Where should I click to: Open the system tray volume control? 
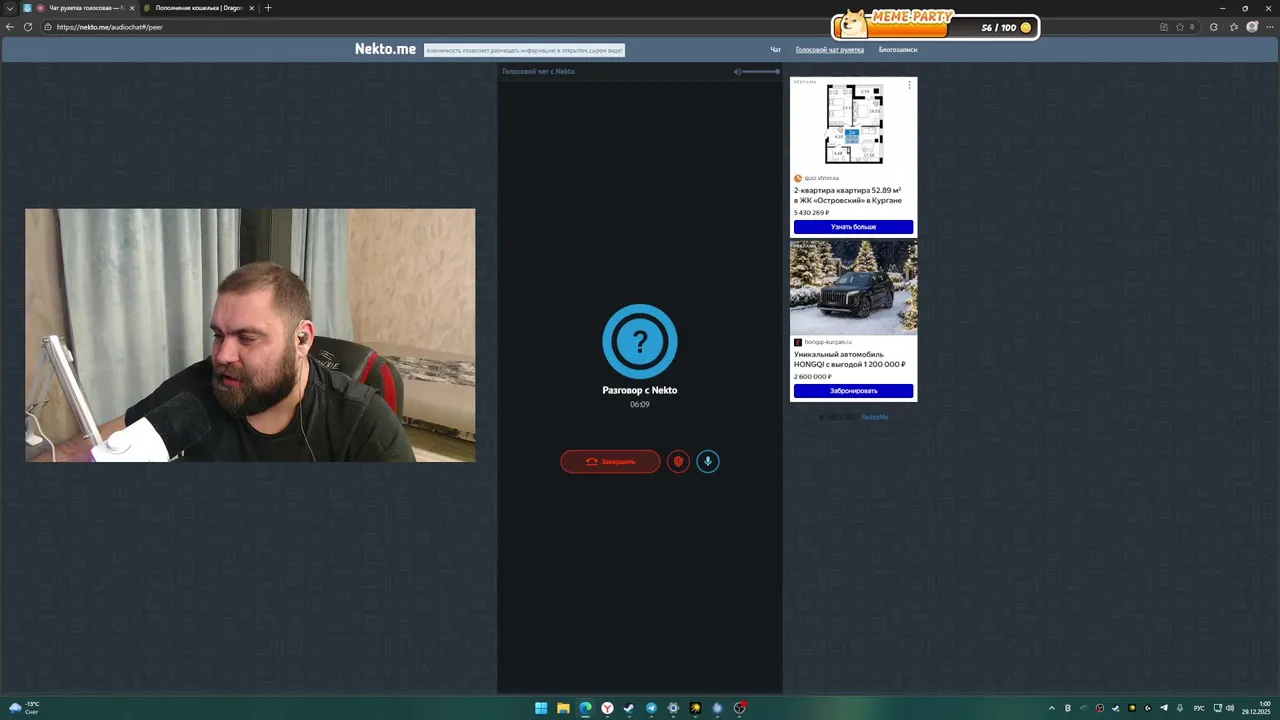1230,708
